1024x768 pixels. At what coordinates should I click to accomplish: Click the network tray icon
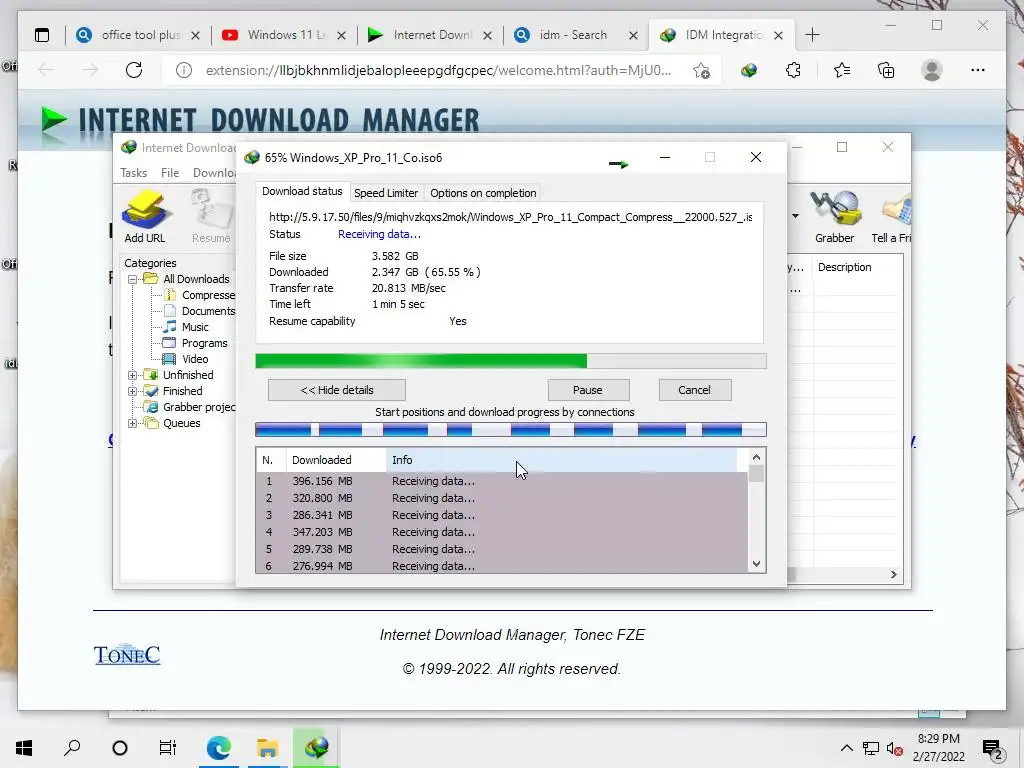[x=871, y=748]
